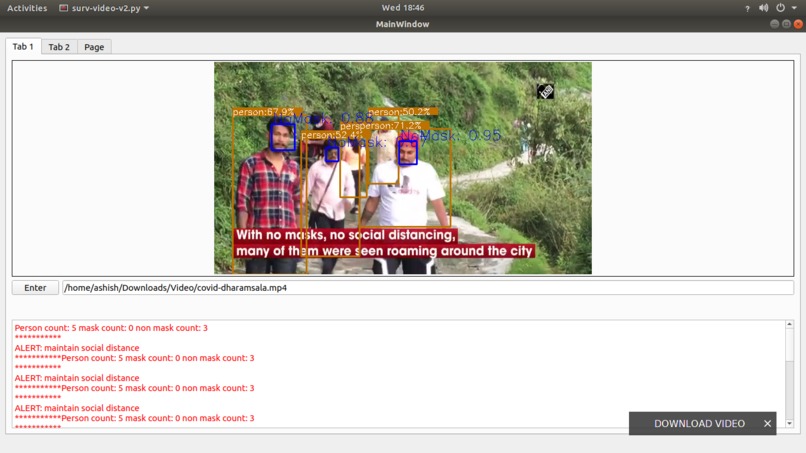The image size is (806, 453).
Task: Open the surv-video-v2.py app menu
Action: click(104, 8)
